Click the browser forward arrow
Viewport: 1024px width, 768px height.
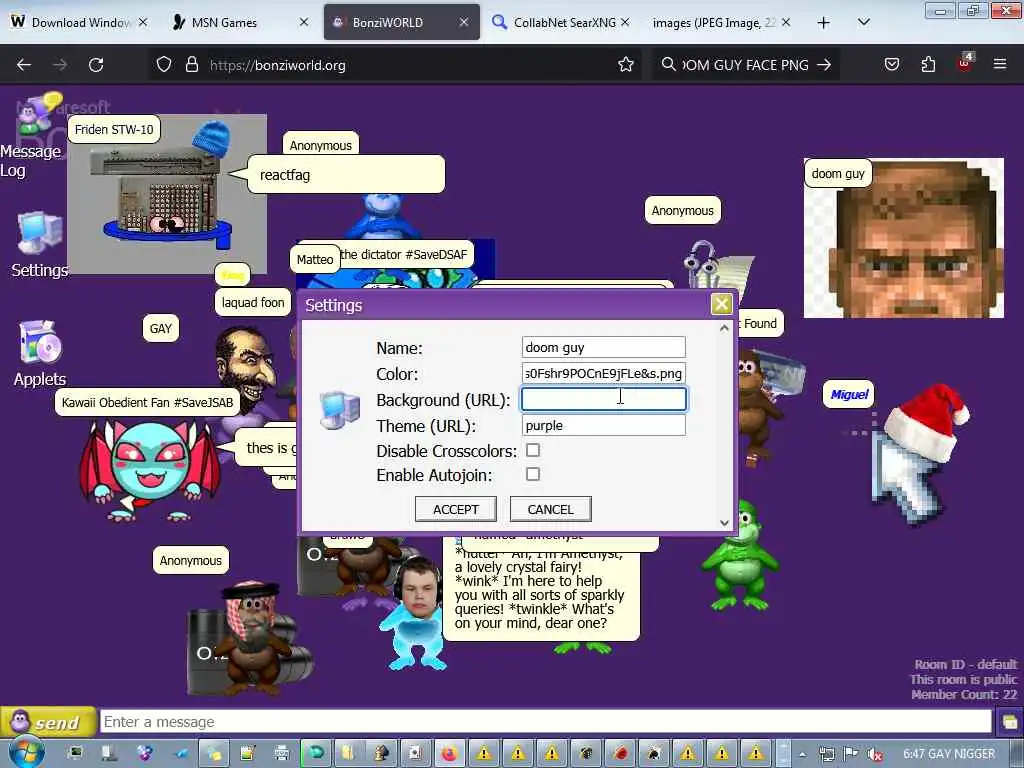[59, 65]
